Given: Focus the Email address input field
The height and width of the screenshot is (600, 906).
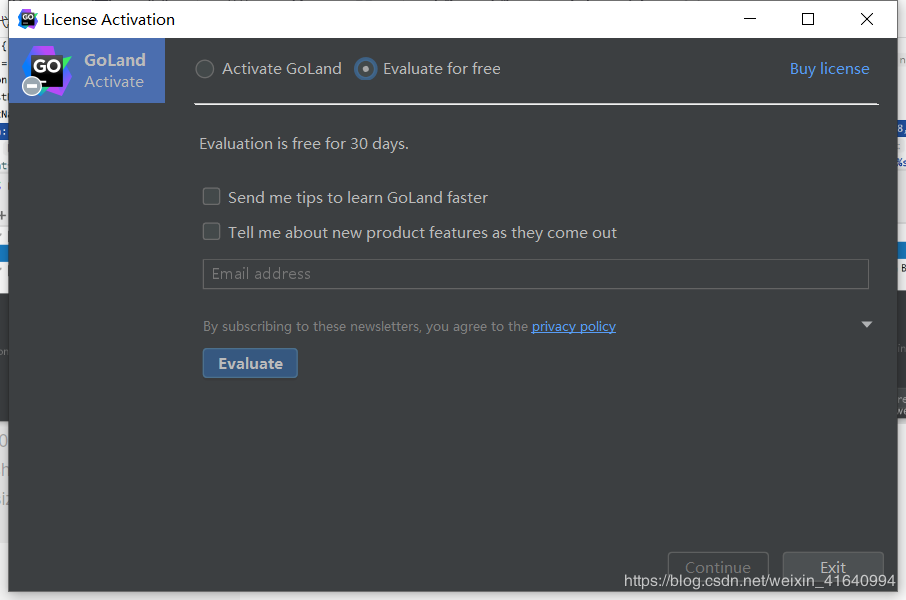Looking at the screenshot, I should (x=536, y=274).
